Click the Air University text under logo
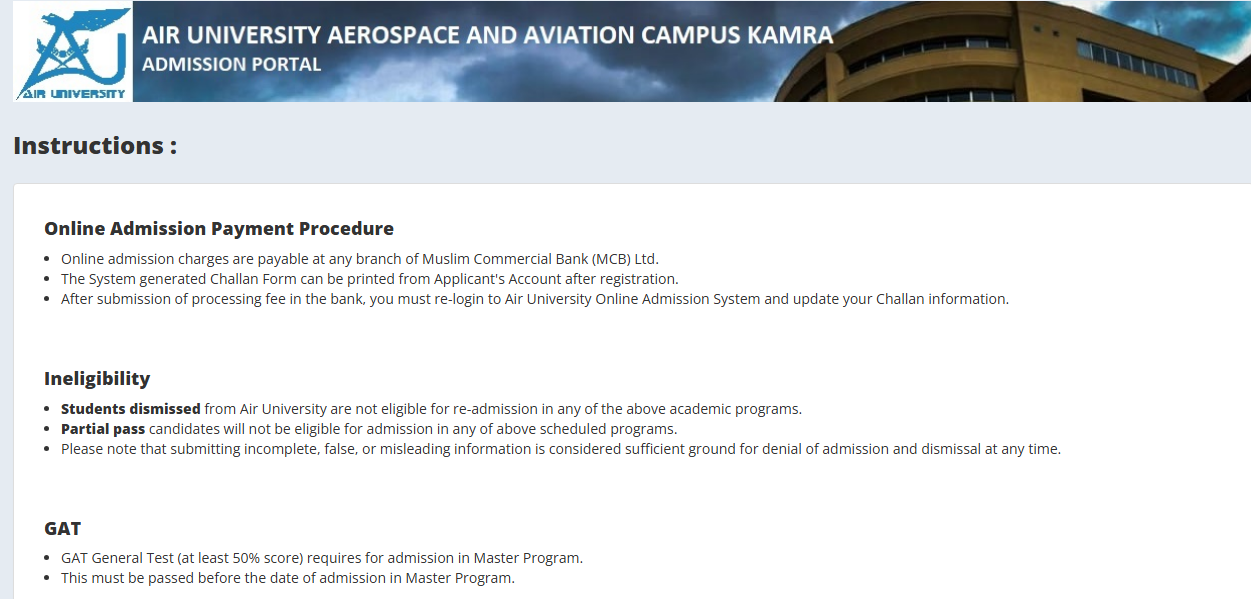 73,94
